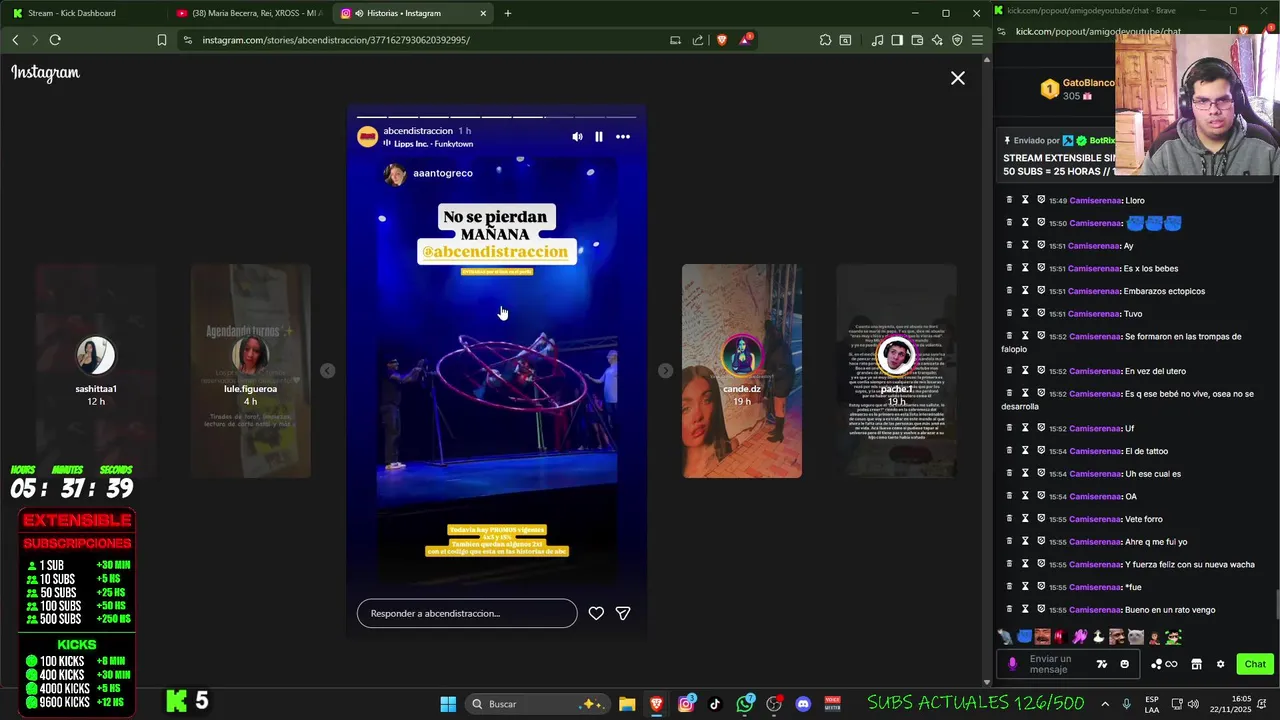The height and width of the screenshot is (720, 1280).
Task: Click the install app icon in address bar
Action: pos(675,40)
